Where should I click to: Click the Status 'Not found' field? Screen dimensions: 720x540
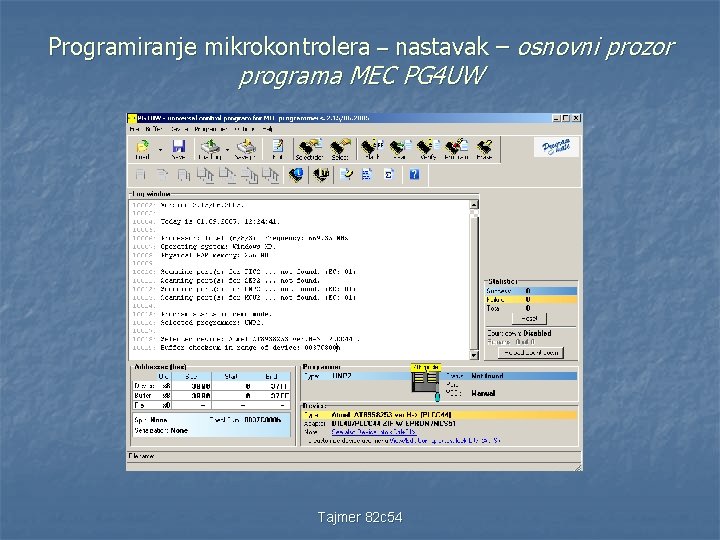click(x=487, y=376)
